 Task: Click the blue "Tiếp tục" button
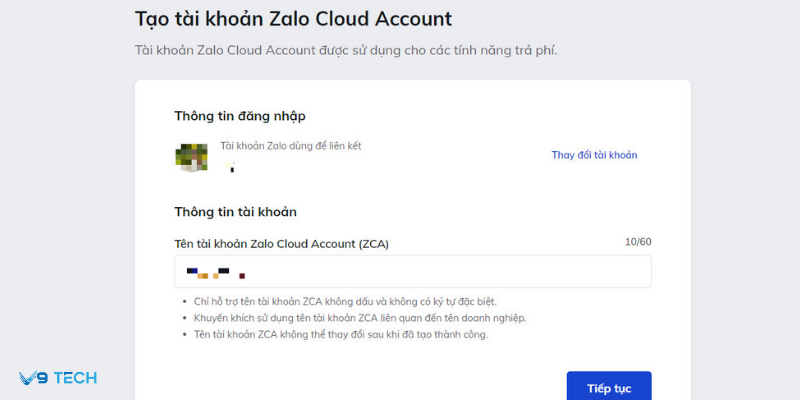click(x=608, y=386)
